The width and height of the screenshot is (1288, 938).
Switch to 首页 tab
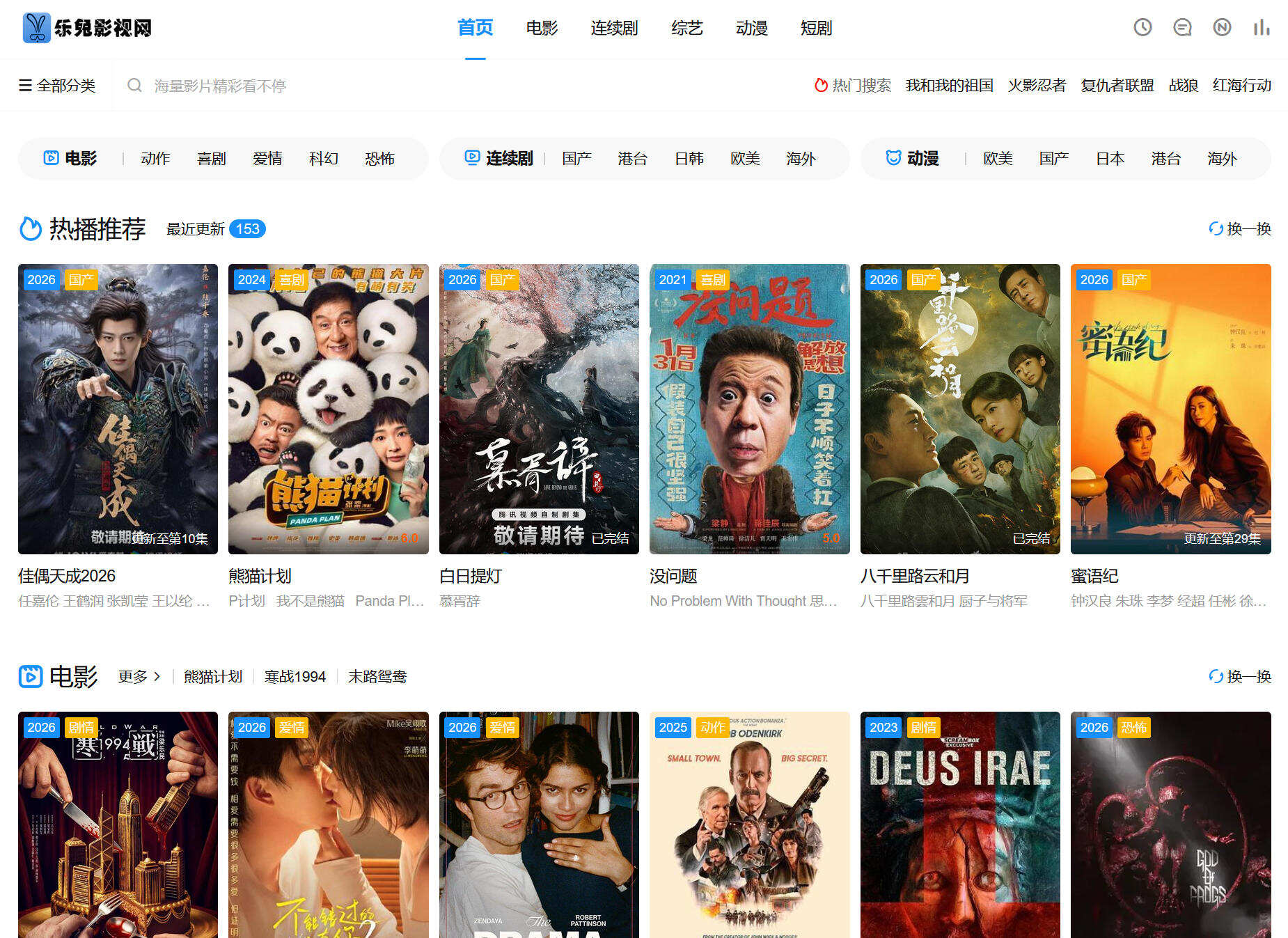(x=476, y=28)
